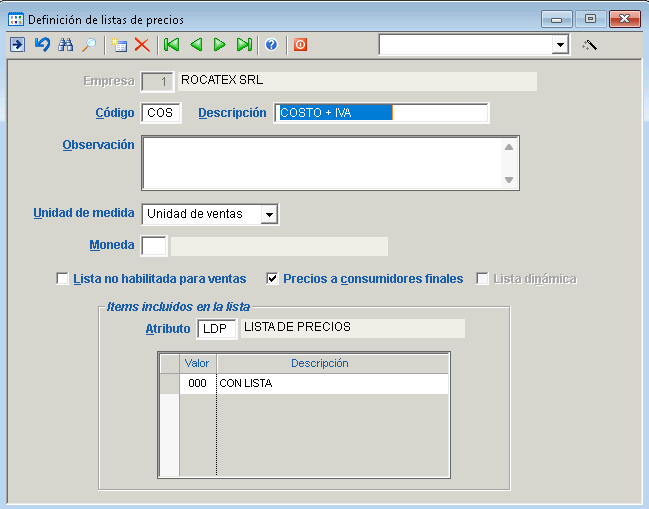The width and height of the screenshot is (649, 509).
Task: Click the Descripción field with COSTO + IVA
Action: pos(381,113)
